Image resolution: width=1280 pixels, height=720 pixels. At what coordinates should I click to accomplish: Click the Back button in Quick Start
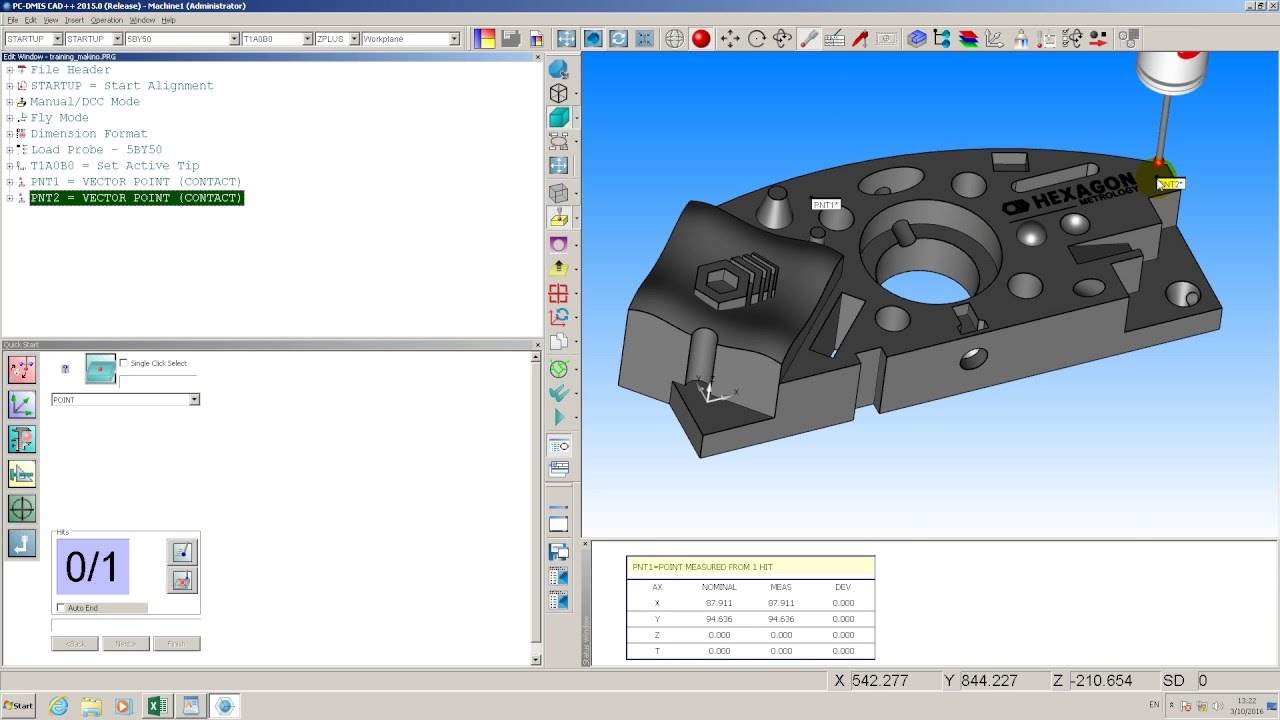(x=76, y=644)
